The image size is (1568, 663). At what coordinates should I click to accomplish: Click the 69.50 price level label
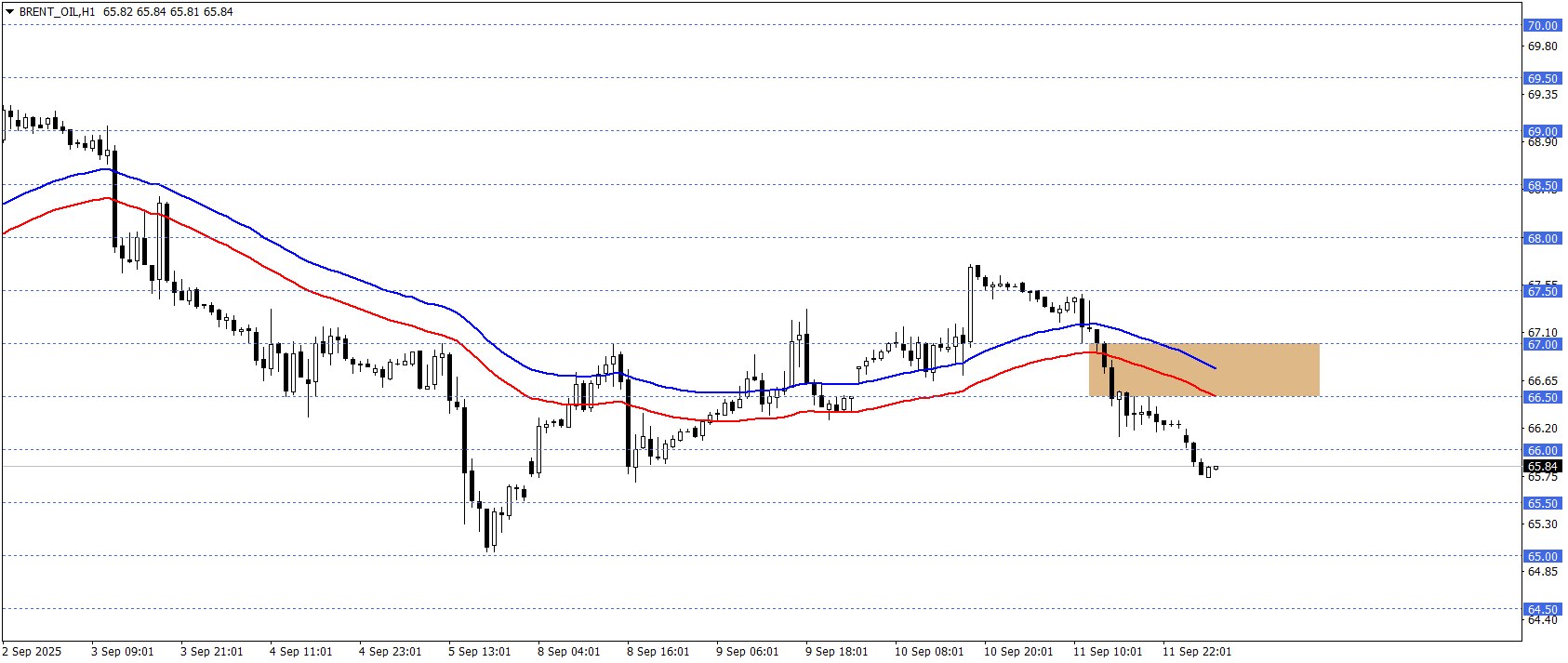tap(1542, 78)
